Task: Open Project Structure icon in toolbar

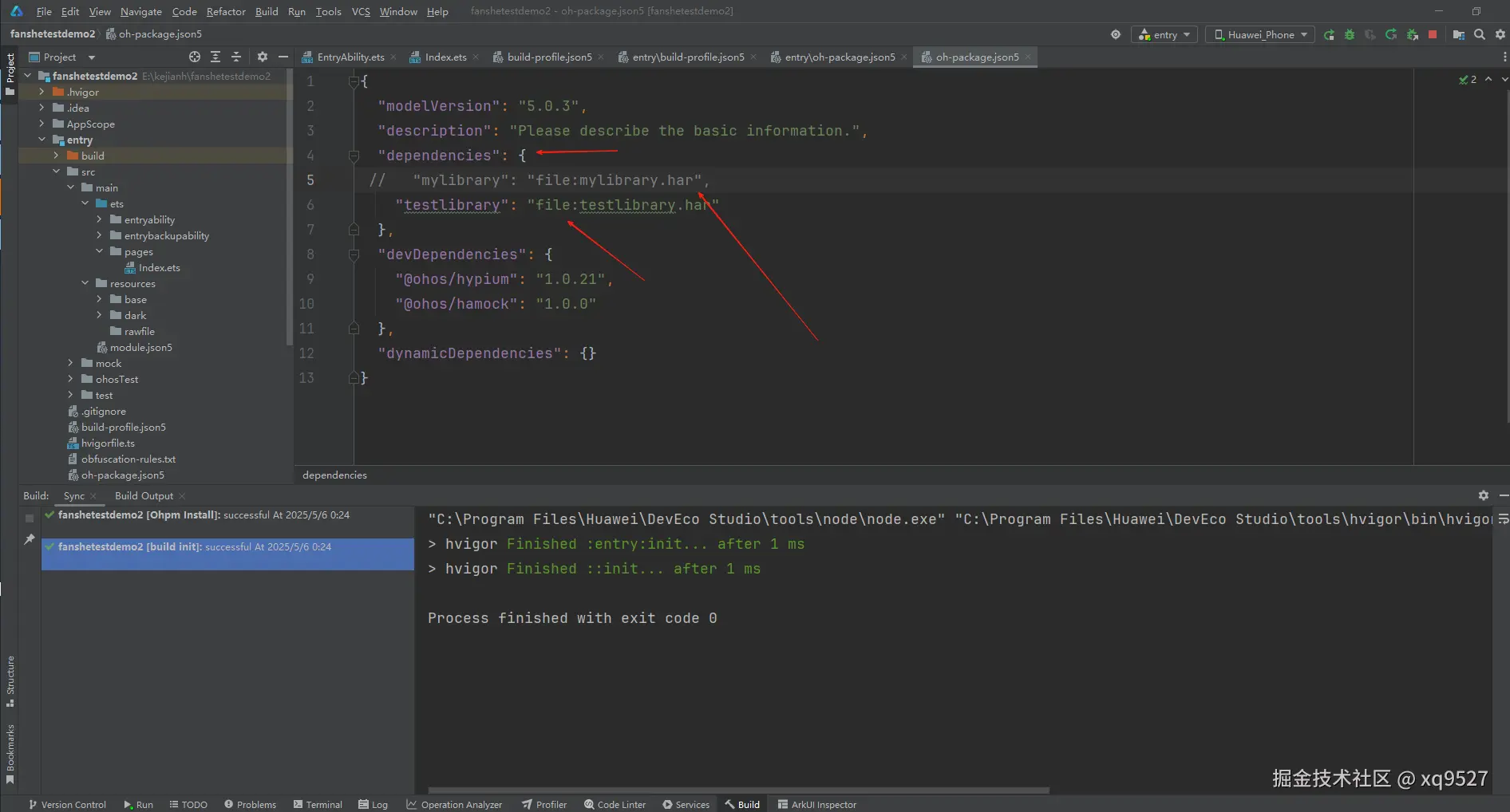Action: tap(1458, 35)
